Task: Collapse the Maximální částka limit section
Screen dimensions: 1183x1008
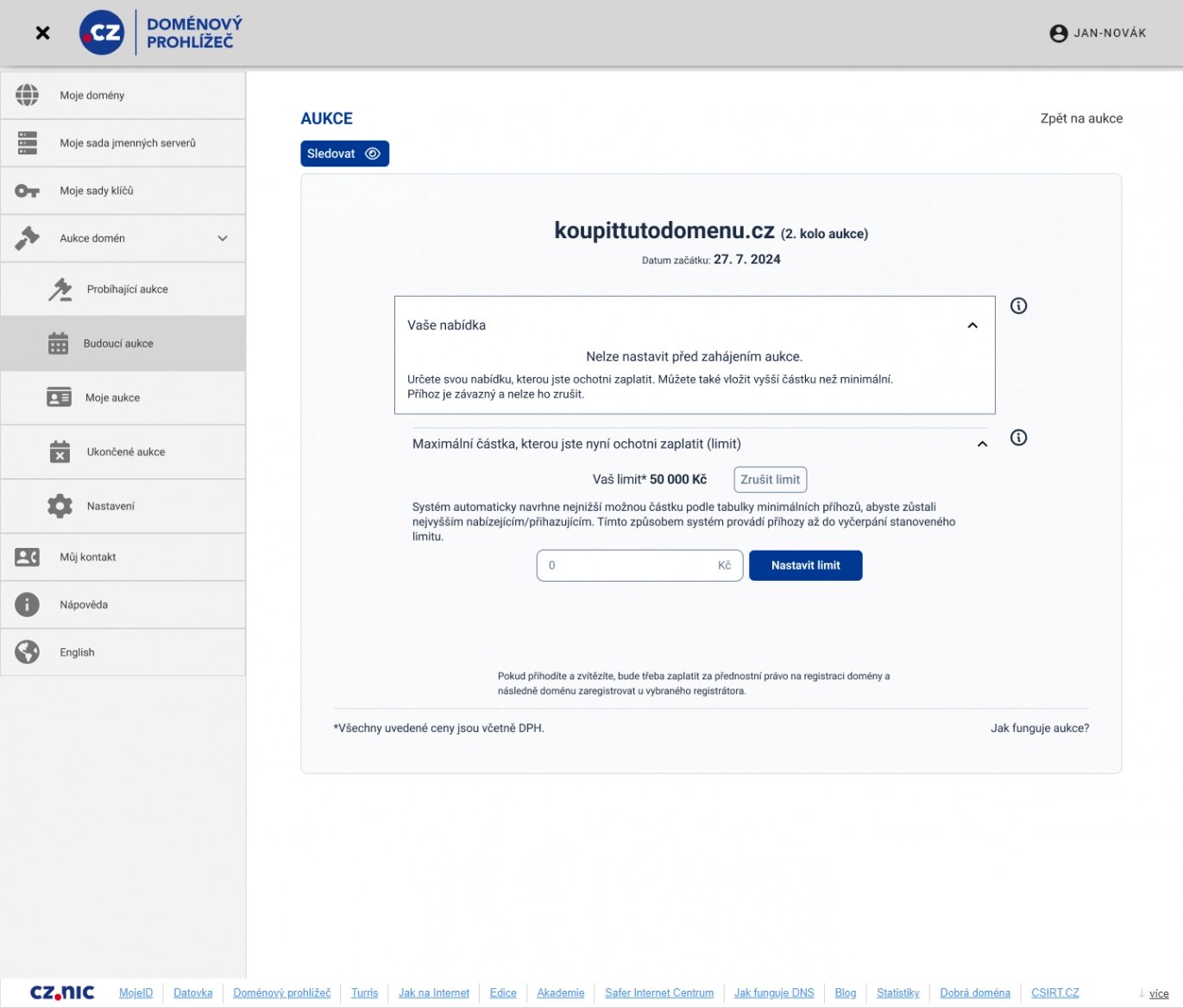Action: (x=982, y=444)
